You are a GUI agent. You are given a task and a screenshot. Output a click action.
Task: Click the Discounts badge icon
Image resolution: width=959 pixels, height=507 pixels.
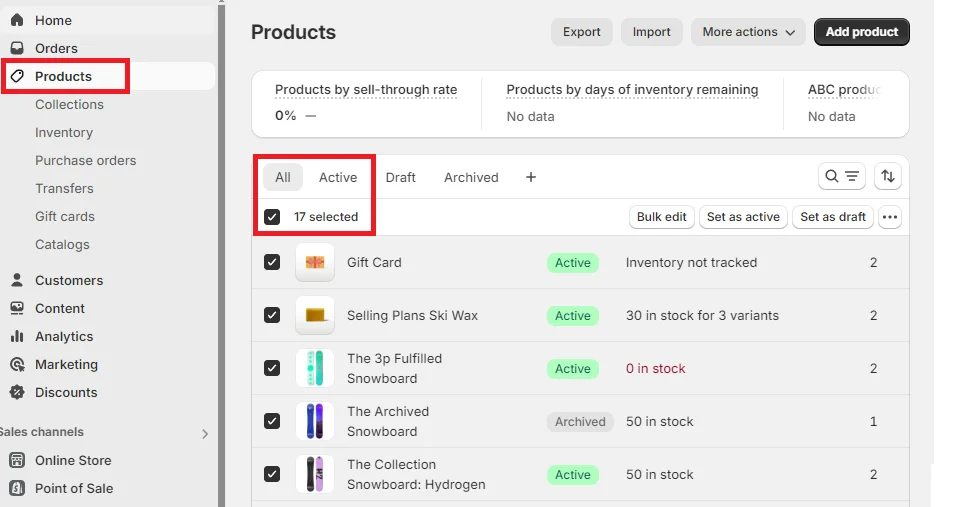(x=17, y=393)
